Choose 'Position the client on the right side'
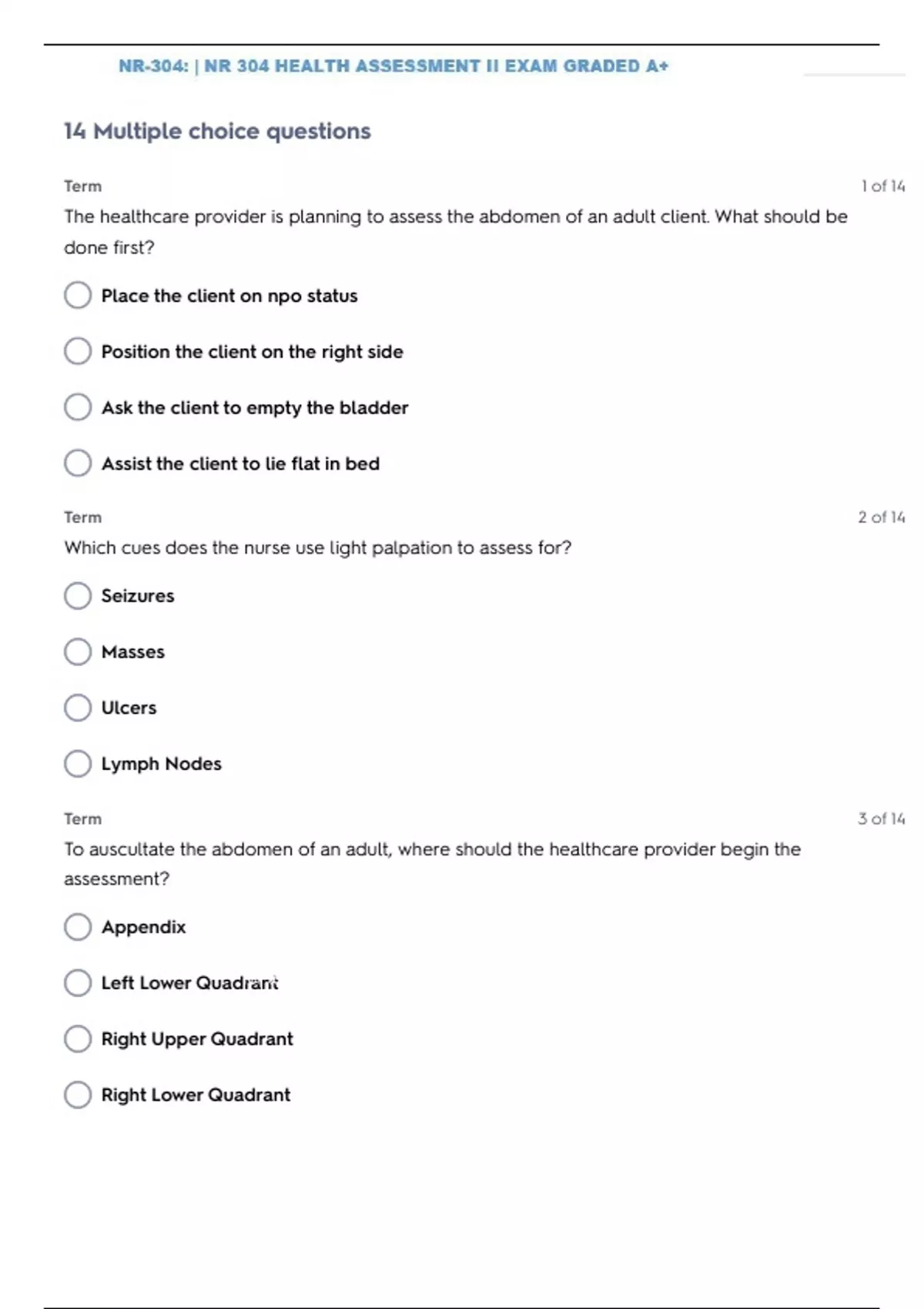924x1309 pixels. [x=78, y=351]
